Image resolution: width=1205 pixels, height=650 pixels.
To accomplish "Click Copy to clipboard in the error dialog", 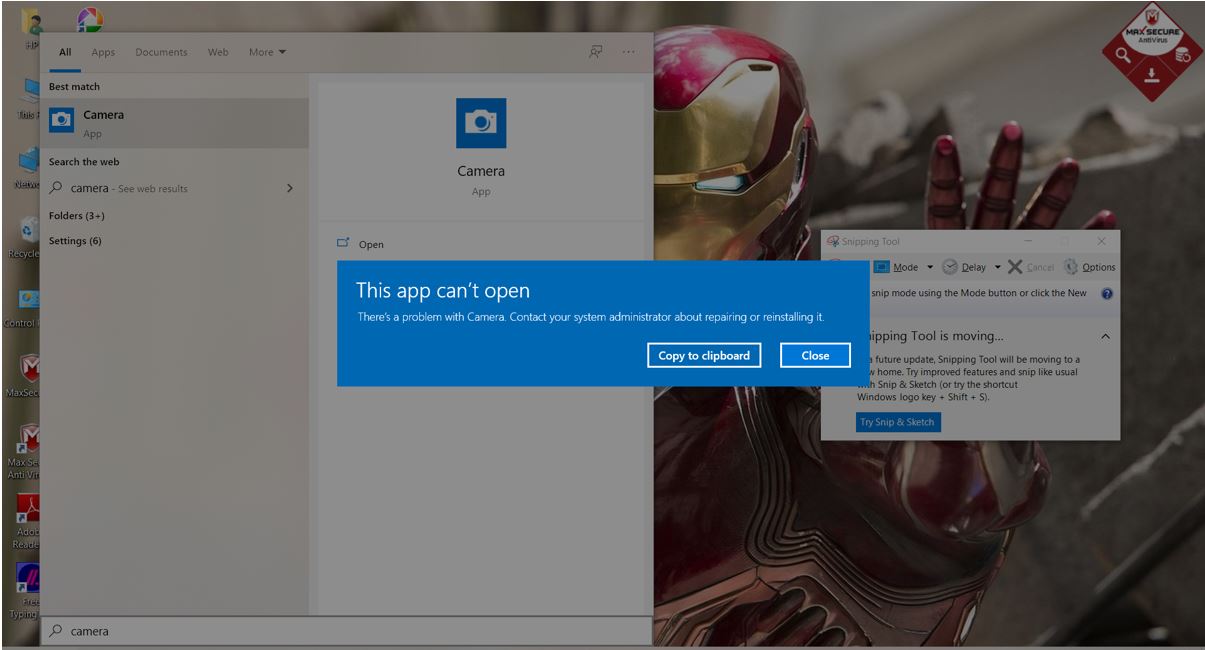I will coord(704,355).
